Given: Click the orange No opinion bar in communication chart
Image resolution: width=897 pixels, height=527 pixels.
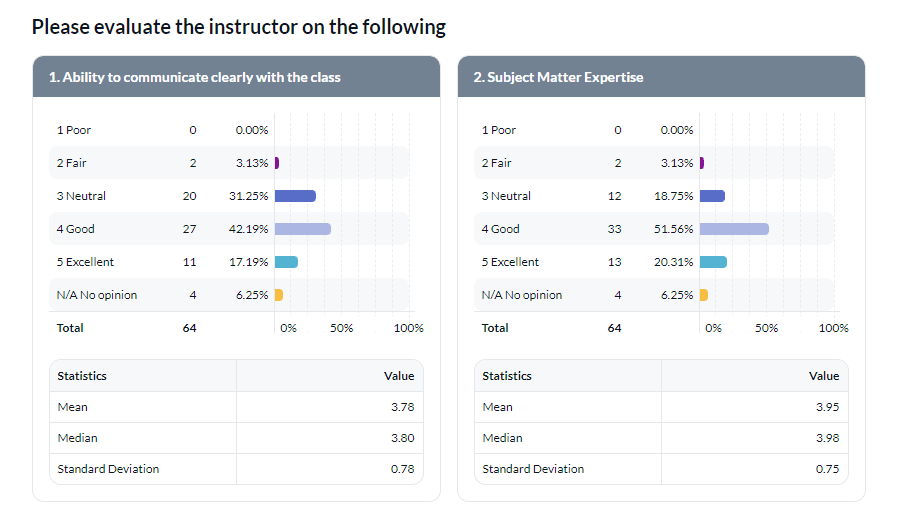Looking at the screenshot, I should point(279,295).
